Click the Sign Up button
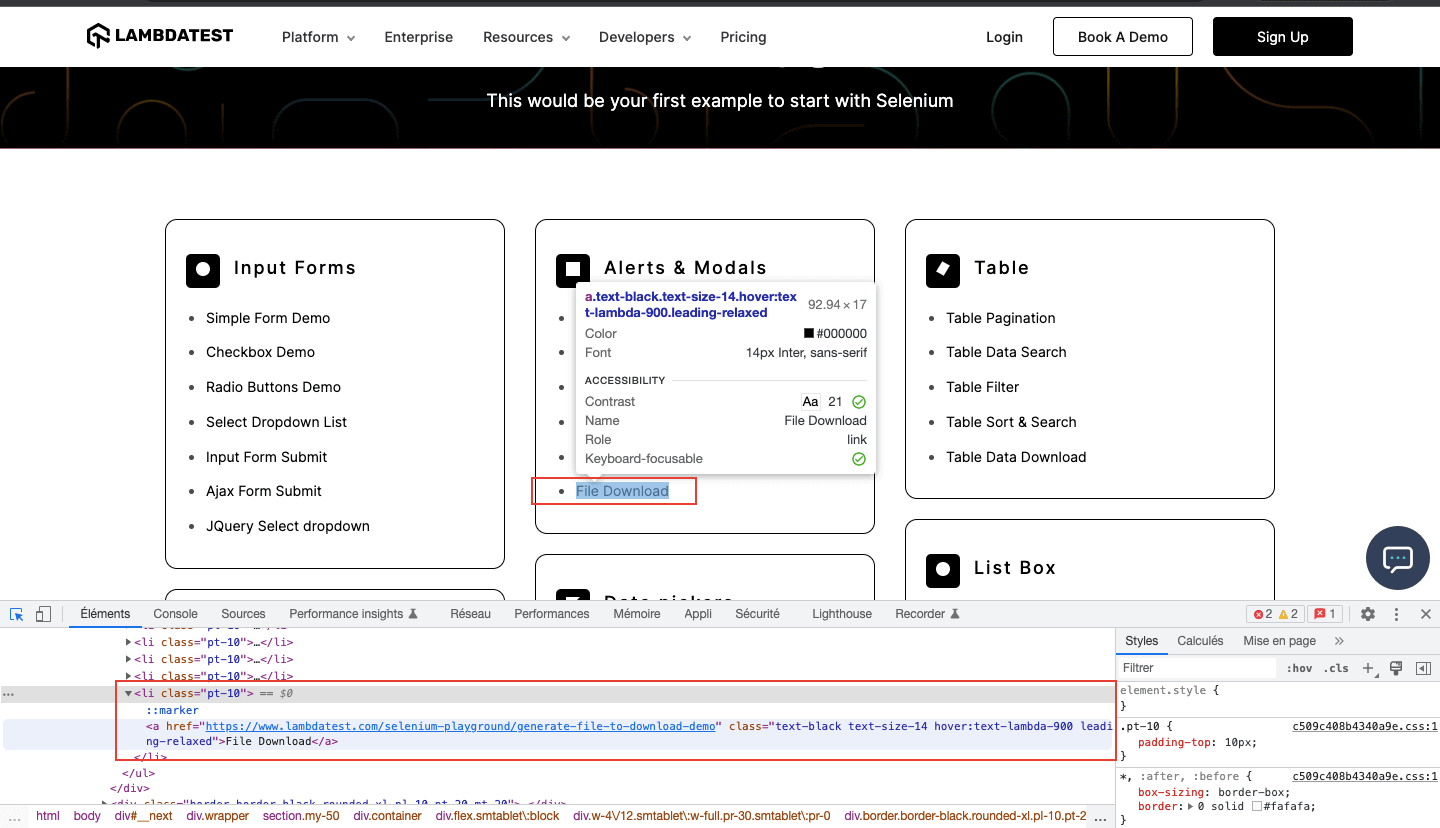1440x828 pixels. pyautogui.click(x=1282, y=37)
